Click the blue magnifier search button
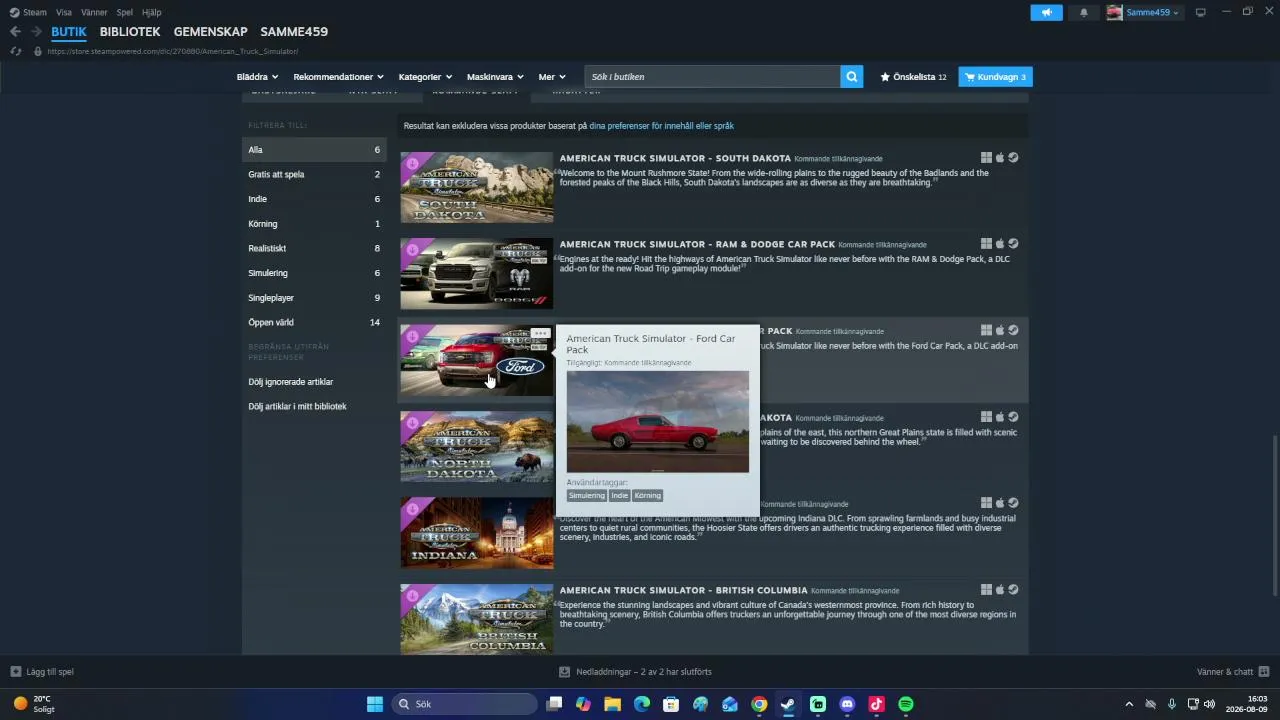This screenshot has height=720, width=1280. tap(851, 77)
